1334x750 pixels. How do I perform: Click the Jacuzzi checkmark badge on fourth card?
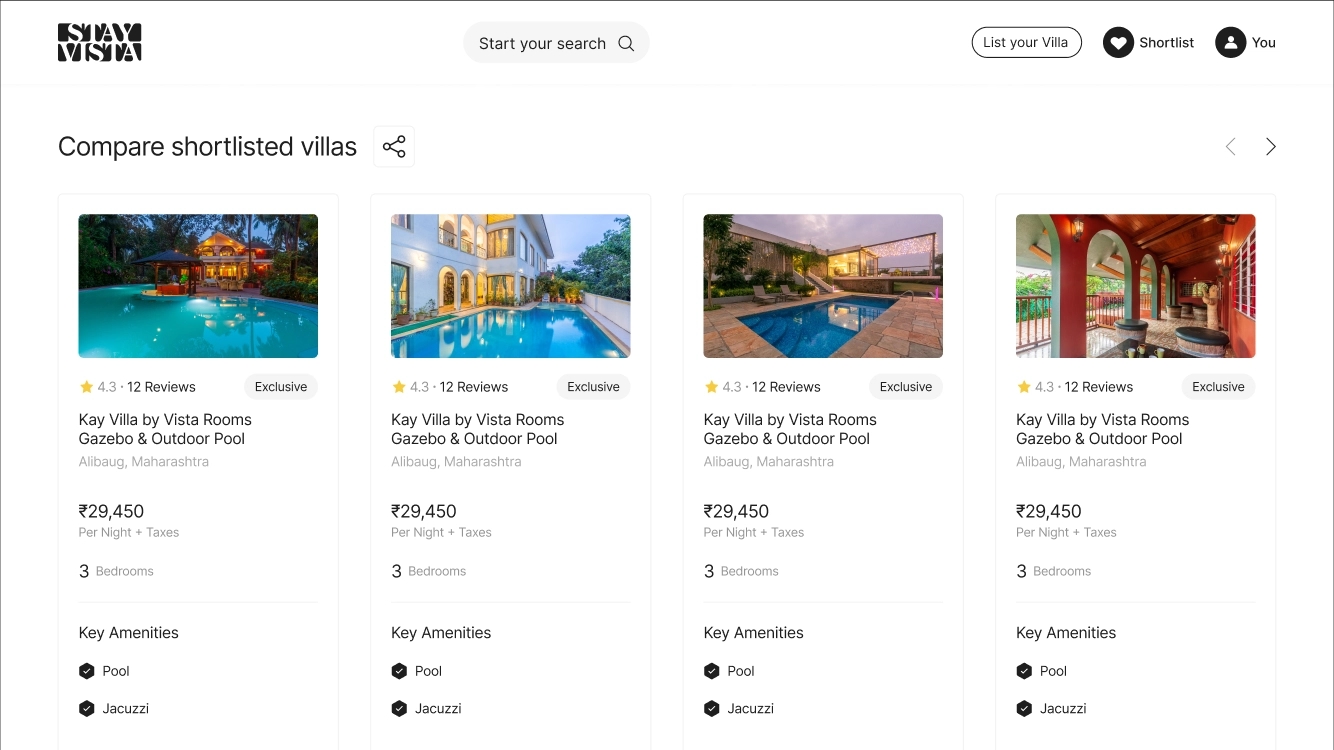click(1024, 709)
